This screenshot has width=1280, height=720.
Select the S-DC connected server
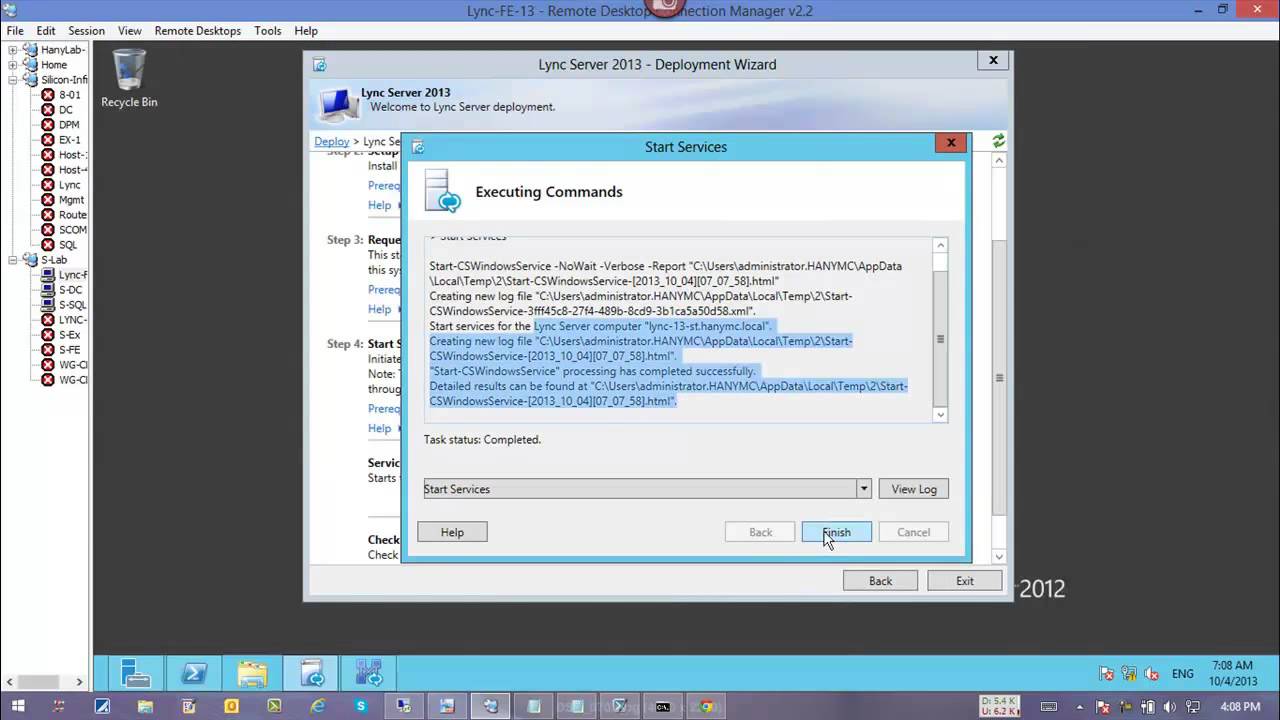(70, 290)
